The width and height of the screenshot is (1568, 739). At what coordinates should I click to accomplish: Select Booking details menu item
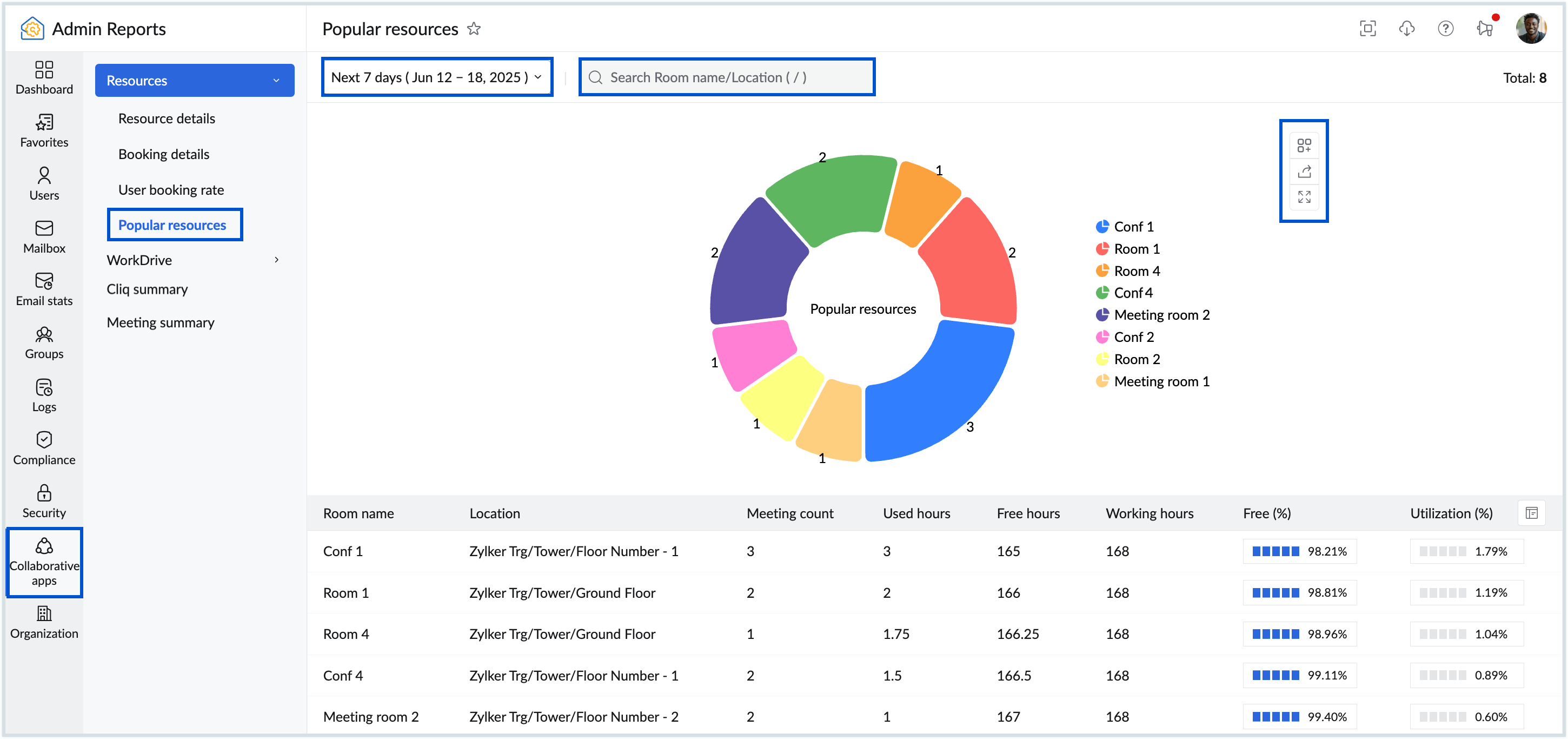164,154
